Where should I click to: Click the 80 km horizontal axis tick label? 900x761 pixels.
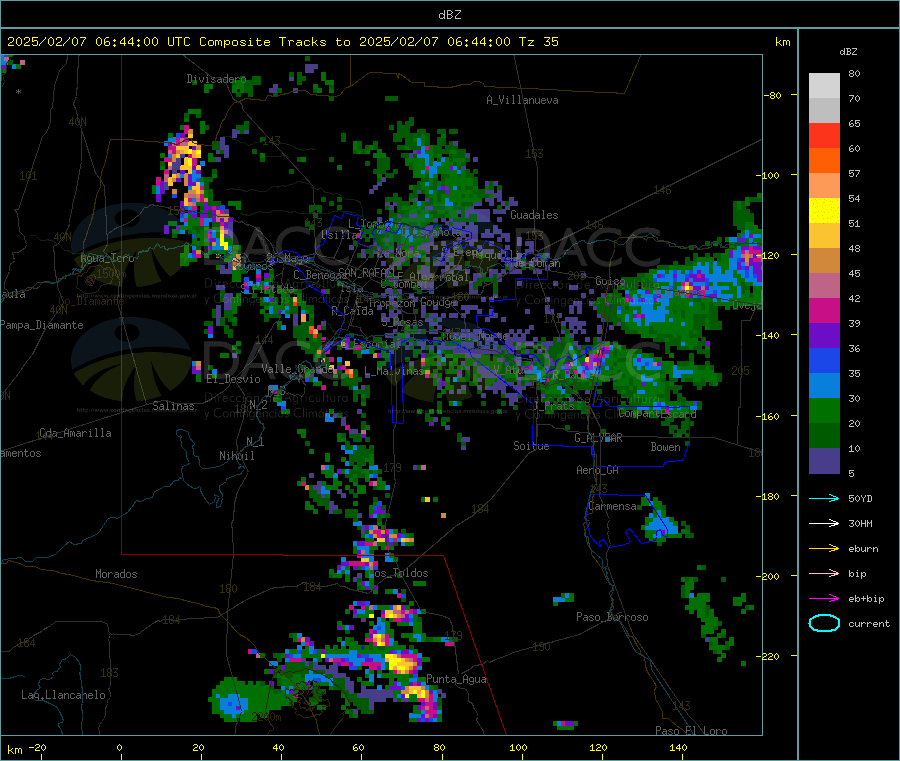[439, 747]
